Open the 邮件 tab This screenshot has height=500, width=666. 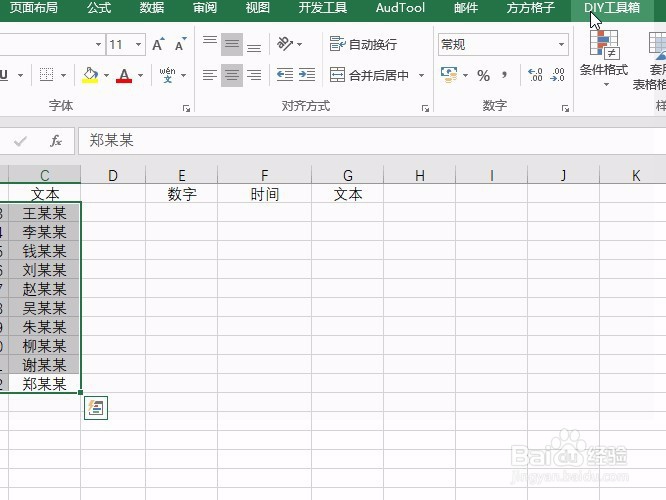[x=466, y=8]
